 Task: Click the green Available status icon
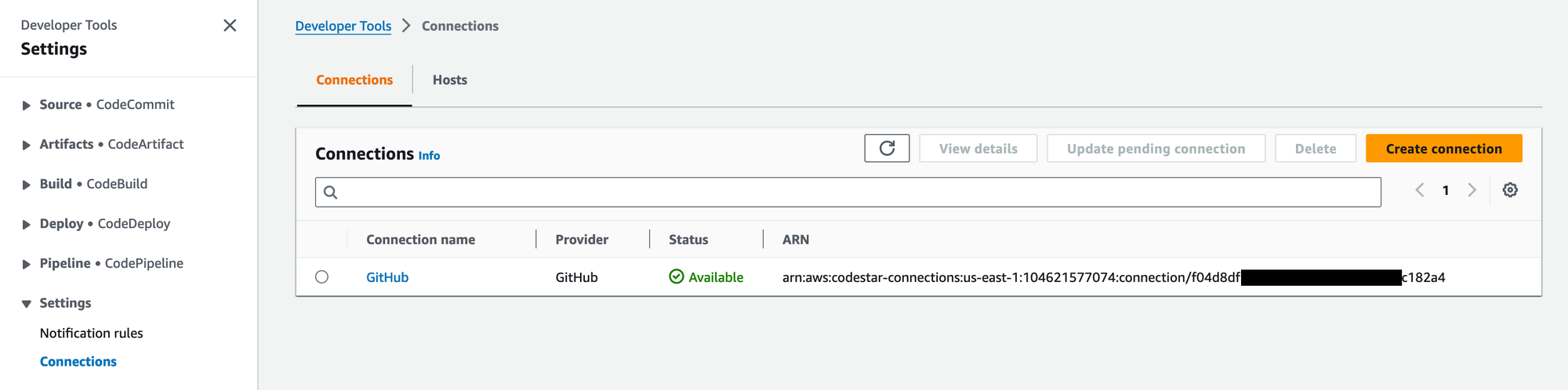pyautogui.click(x=676, y=276)
